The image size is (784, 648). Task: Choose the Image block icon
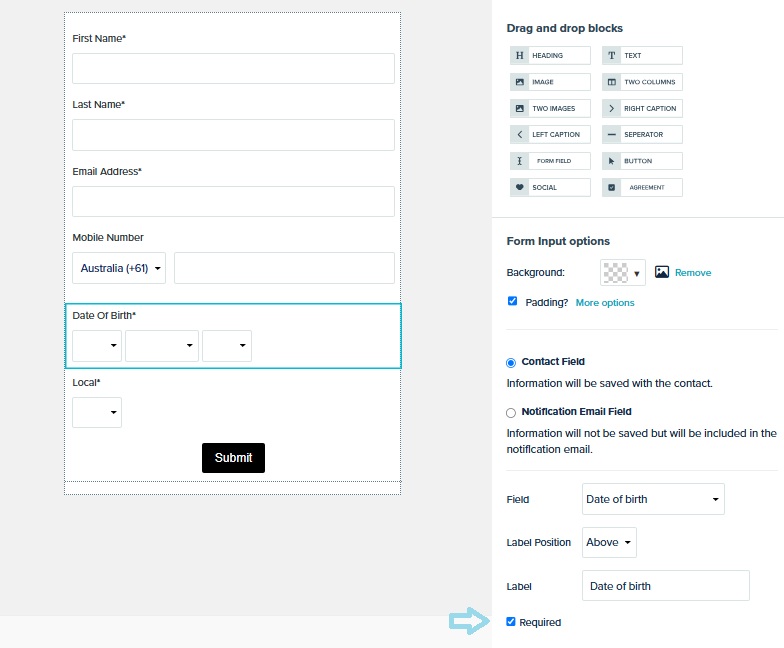[x=520, y=82]
